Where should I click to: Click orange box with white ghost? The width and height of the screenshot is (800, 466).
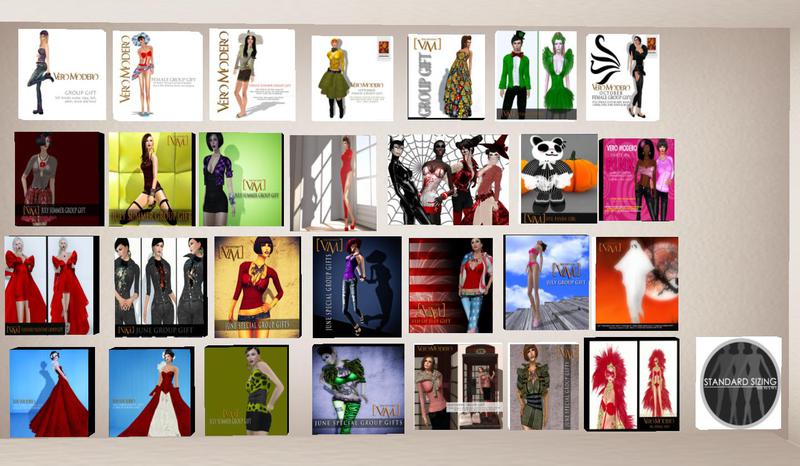[637, 283]
